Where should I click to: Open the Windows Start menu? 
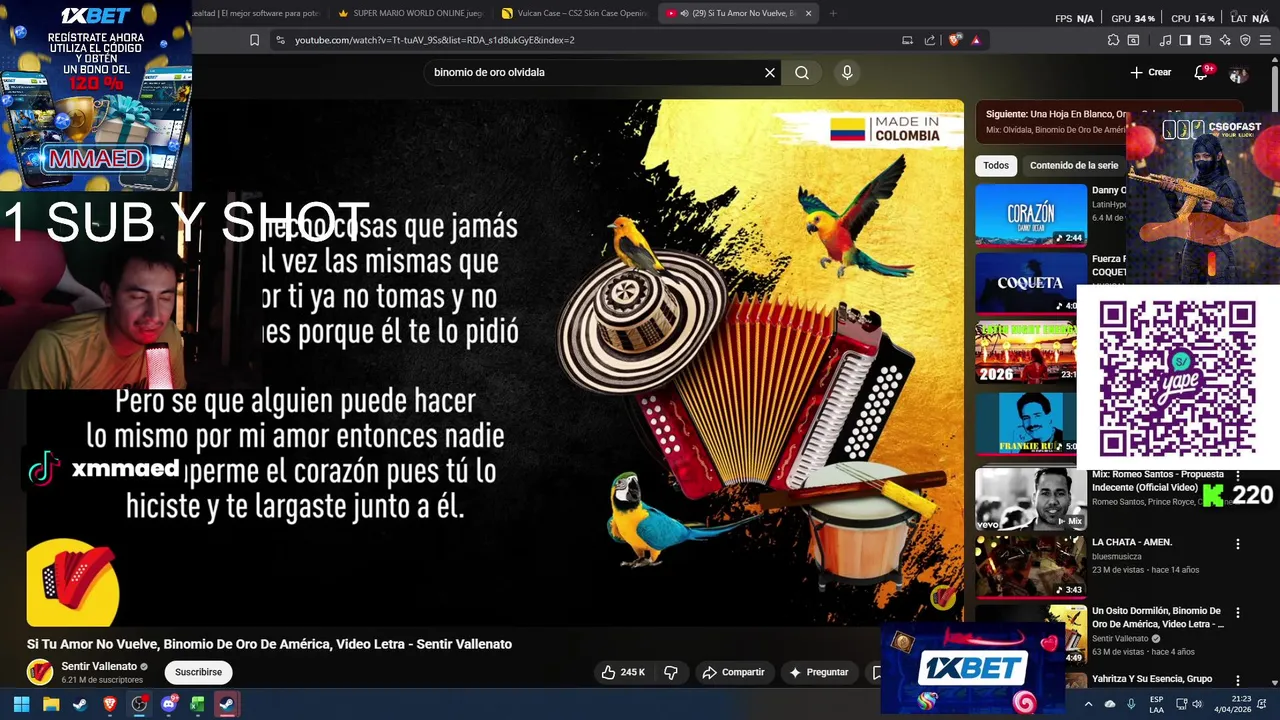pos(21,704)
